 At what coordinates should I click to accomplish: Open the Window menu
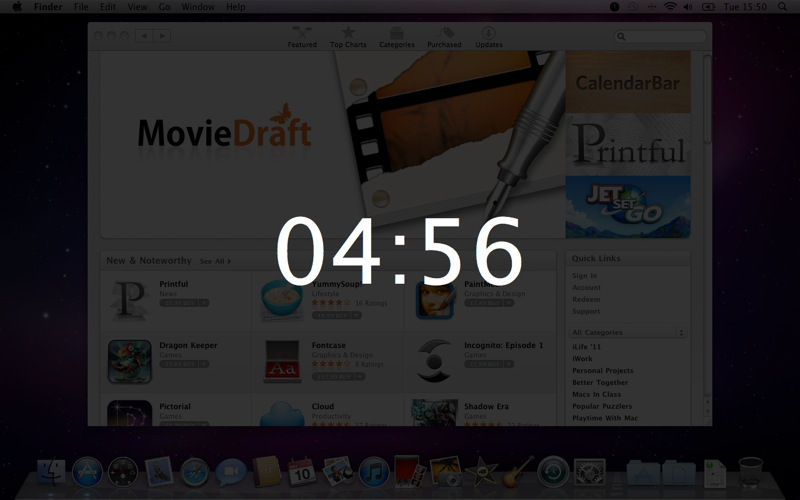pyautogui.click(x=198, y=7)
